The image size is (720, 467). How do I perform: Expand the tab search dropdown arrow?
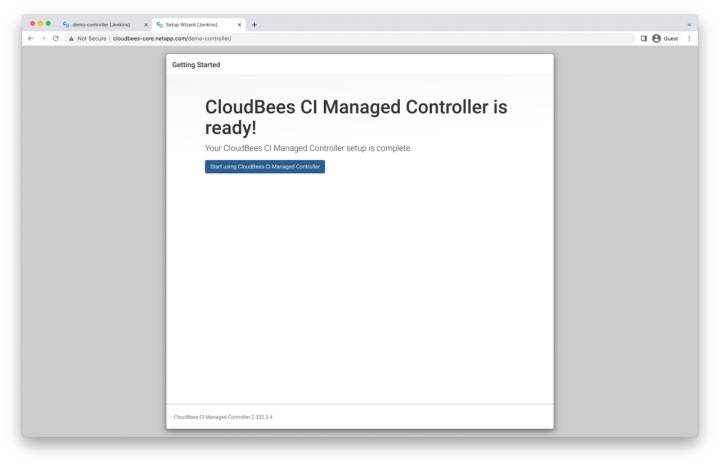tap(689, 24)
